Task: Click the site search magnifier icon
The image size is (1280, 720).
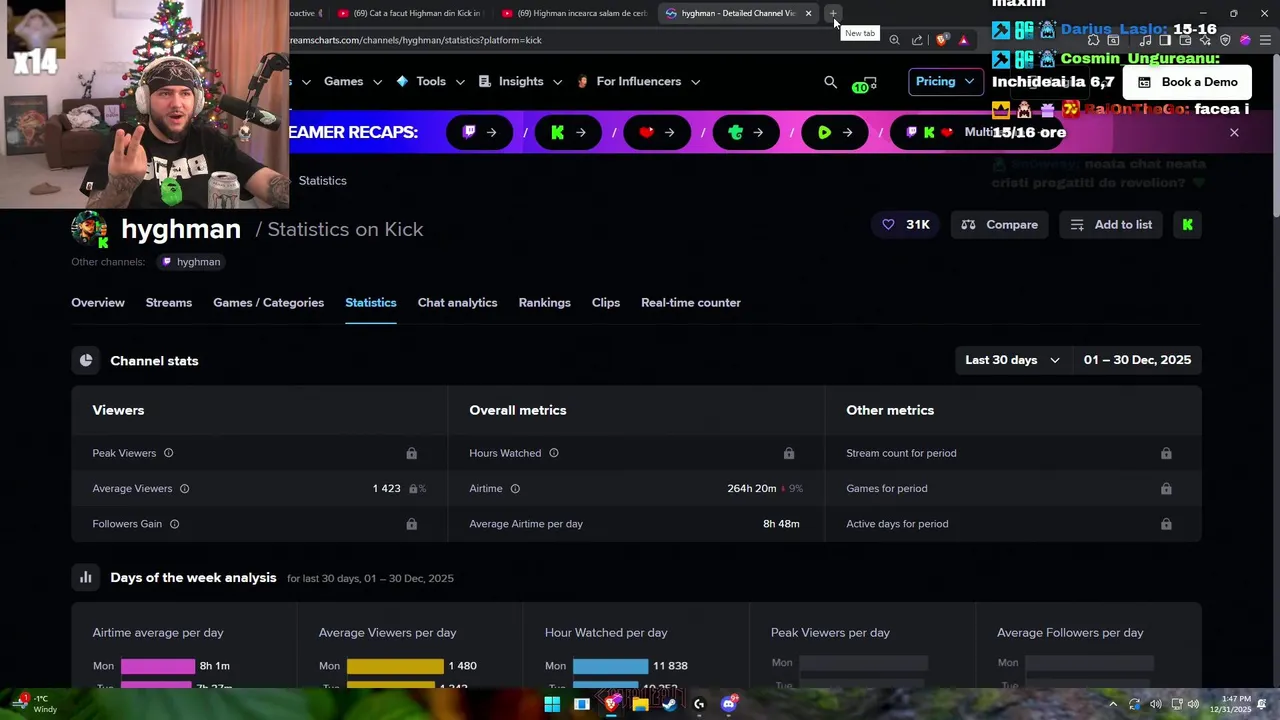Action: 830,82
